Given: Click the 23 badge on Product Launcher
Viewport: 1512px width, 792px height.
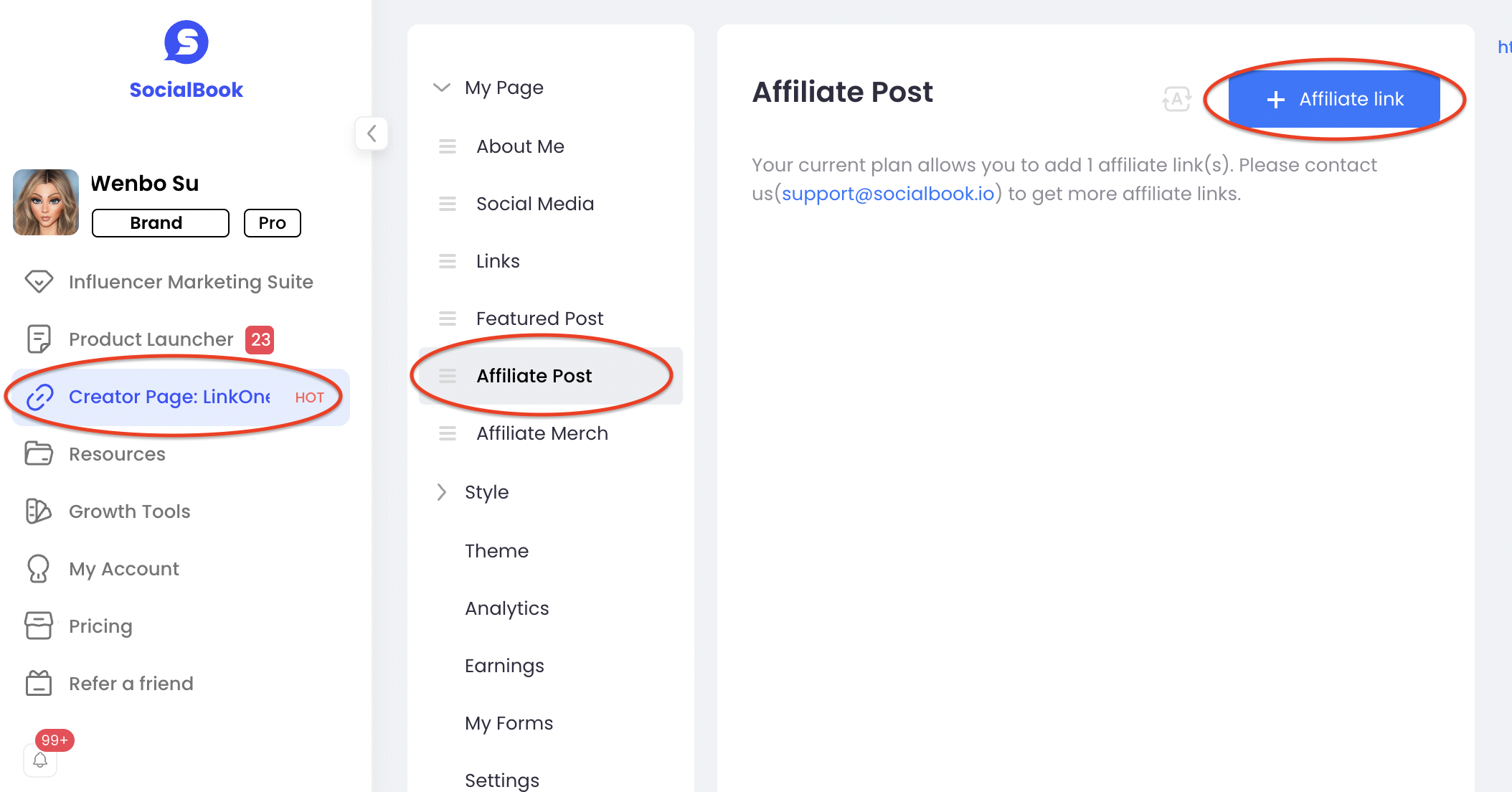Looking at the screenshot, I should [260, 339].
